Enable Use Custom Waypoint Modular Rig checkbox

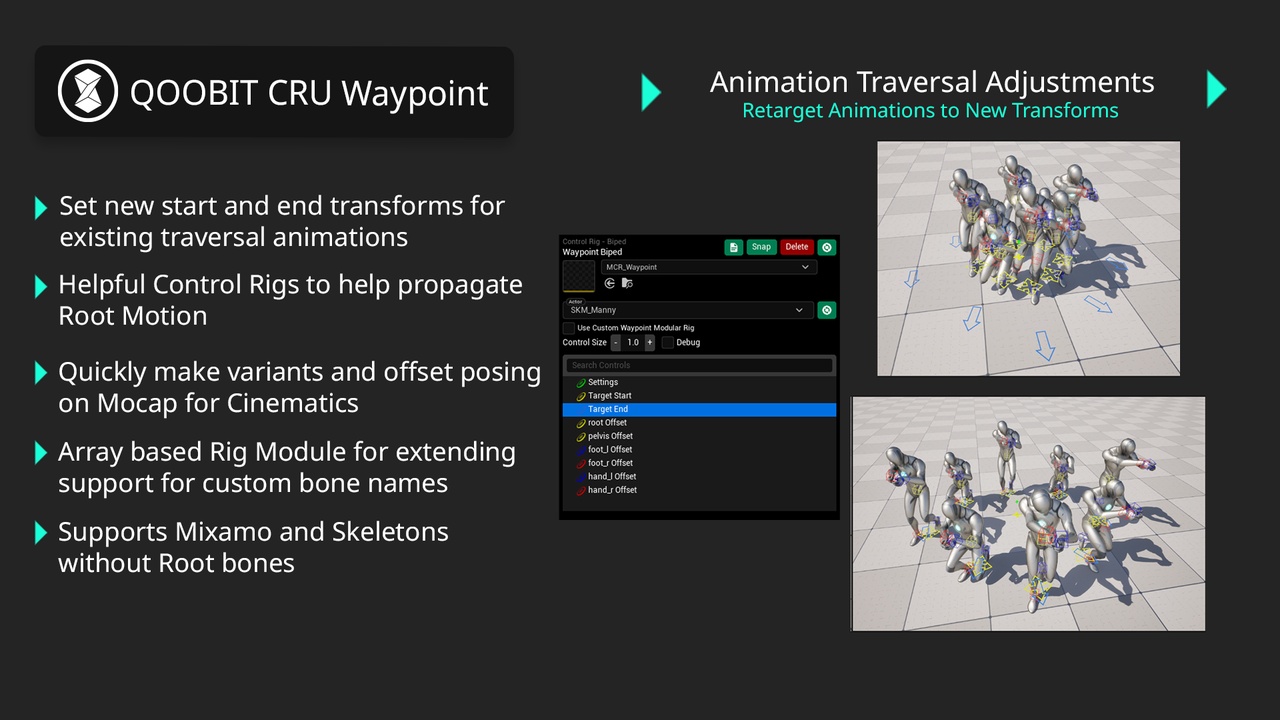(x=569, y=328)
